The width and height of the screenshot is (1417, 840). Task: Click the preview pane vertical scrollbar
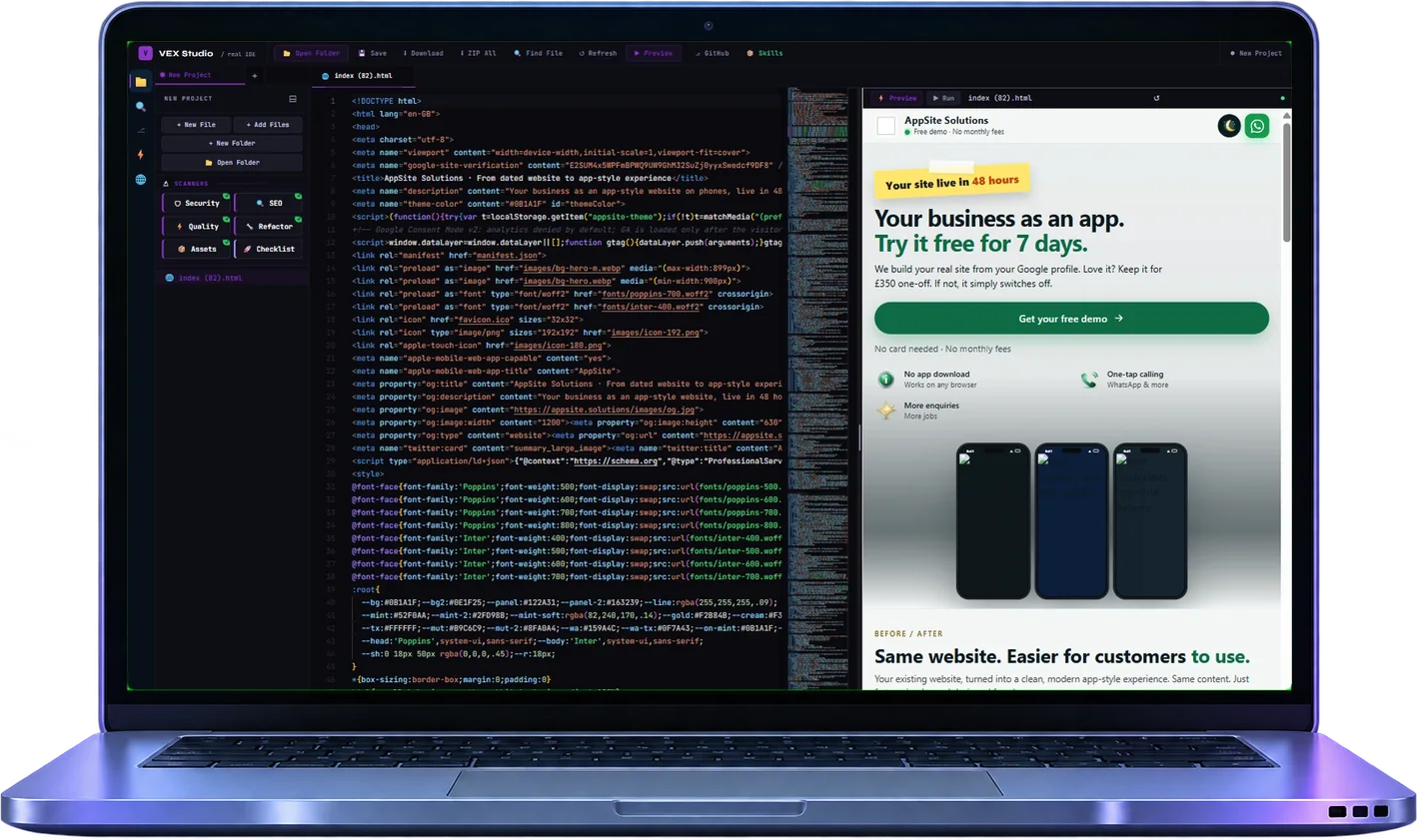pyautogui.click(x=1286, y=399)
